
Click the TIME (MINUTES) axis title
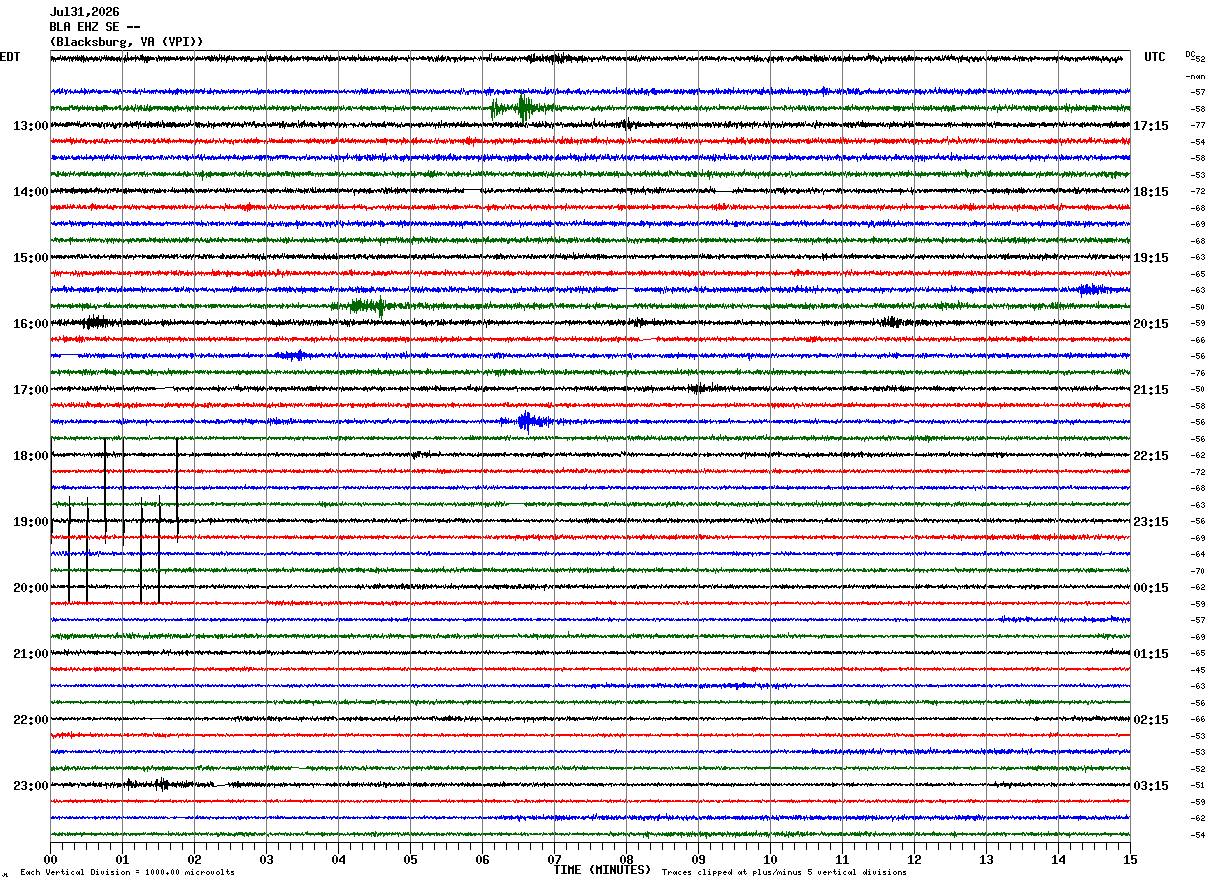[x=602, y=870]
